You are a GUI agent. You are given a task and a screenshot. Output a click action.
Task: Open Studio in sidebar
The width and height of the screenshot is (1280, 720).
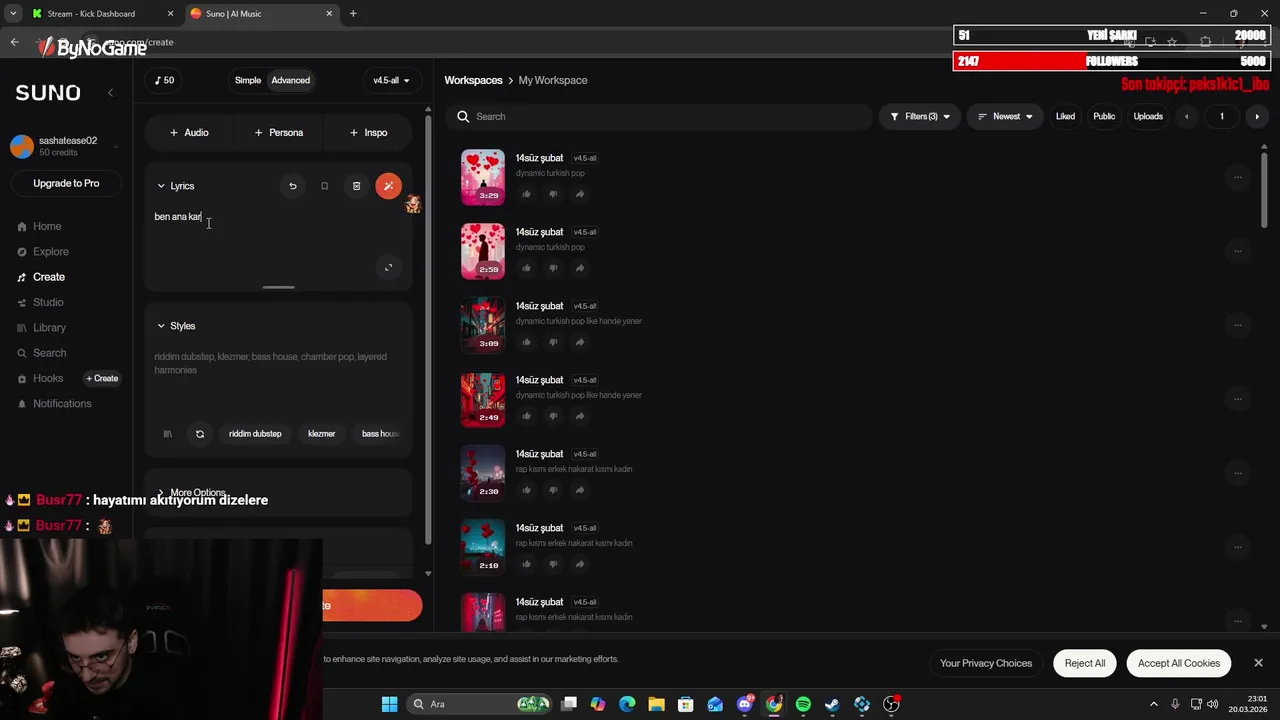(48, 302)
